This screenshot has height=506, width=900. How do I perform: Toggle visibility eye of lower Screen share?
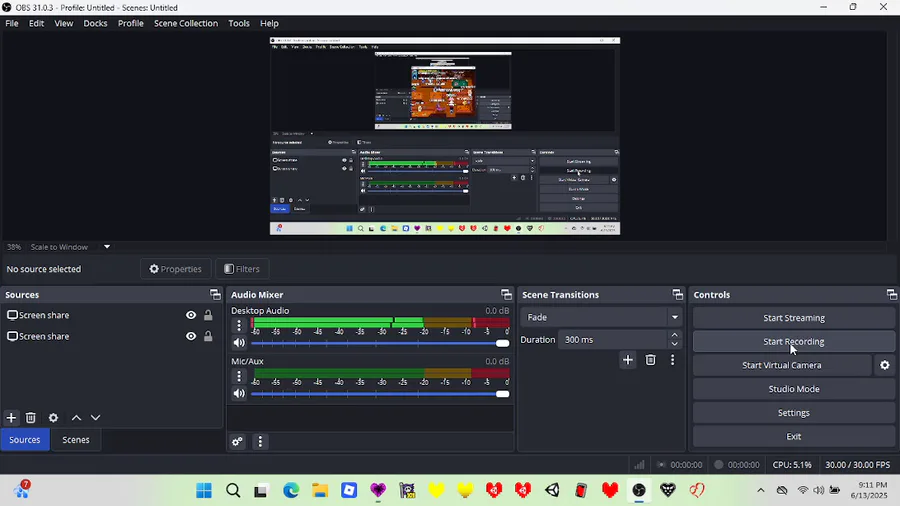191,336
